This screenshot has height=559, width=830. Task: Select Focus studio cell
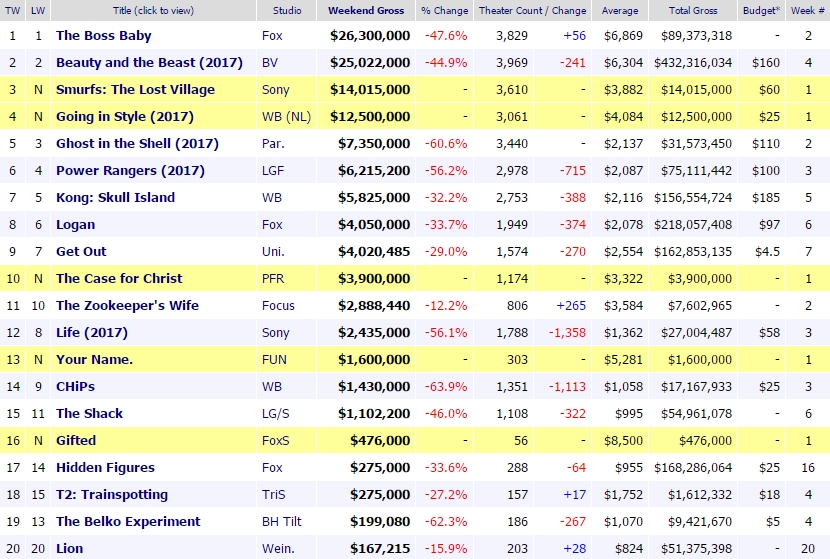(278, 305)
